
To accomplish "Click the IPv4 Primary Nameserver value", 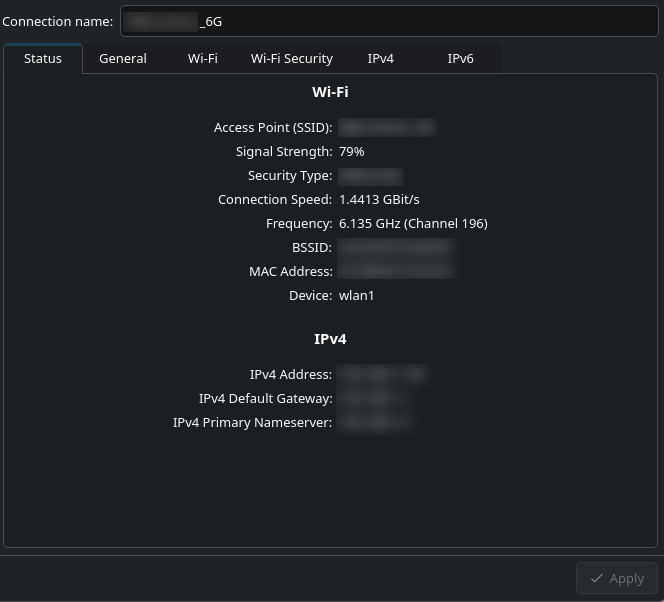I will [x=374, y=423].
